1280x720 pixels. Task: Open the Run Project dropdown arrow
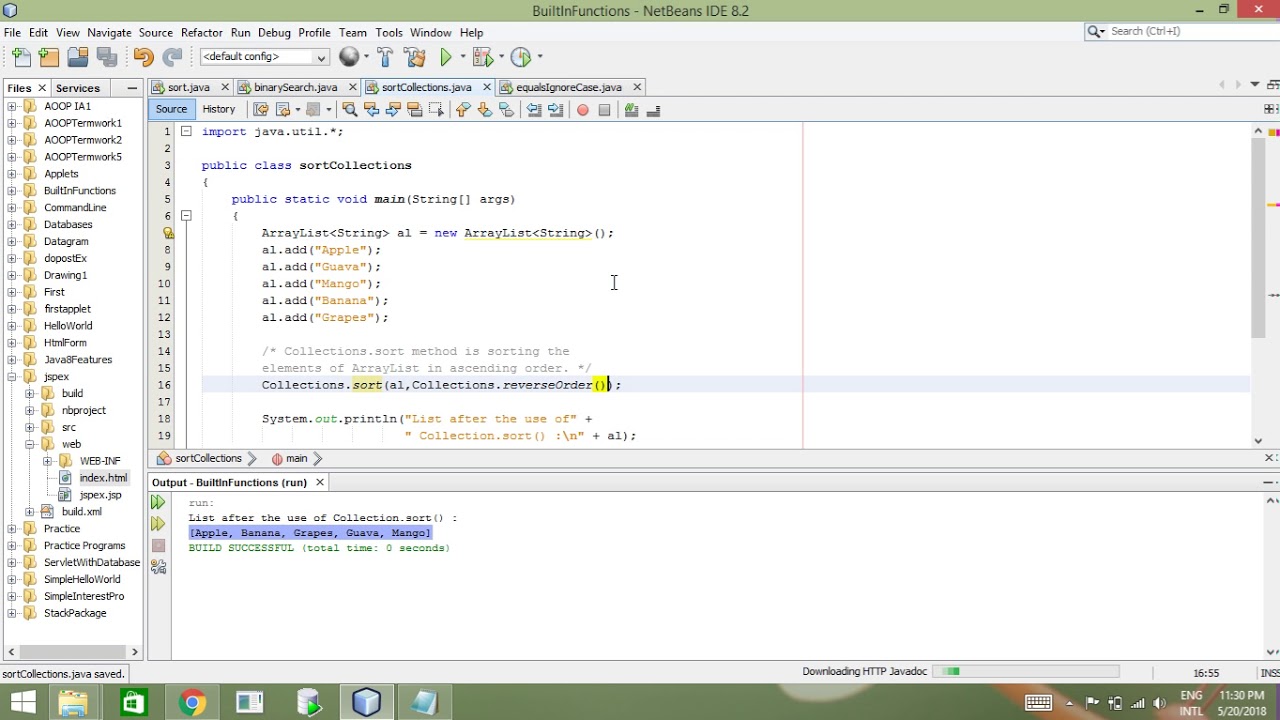[x=462, y=57]
